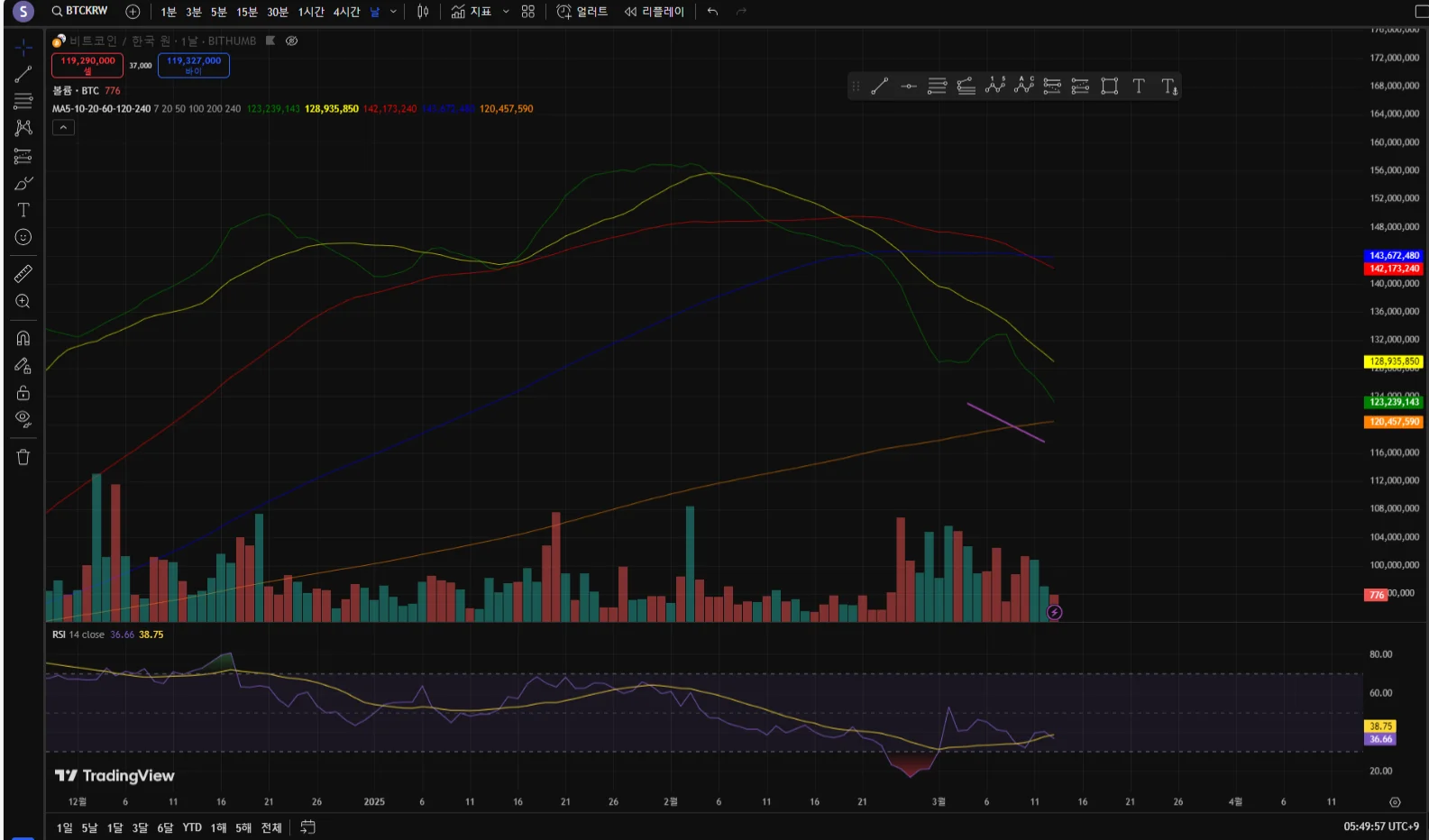The width and height of the screenshot is (1429, 840).
Task: Open the 지표 indicators dialog
Action: tap(472, 12)
